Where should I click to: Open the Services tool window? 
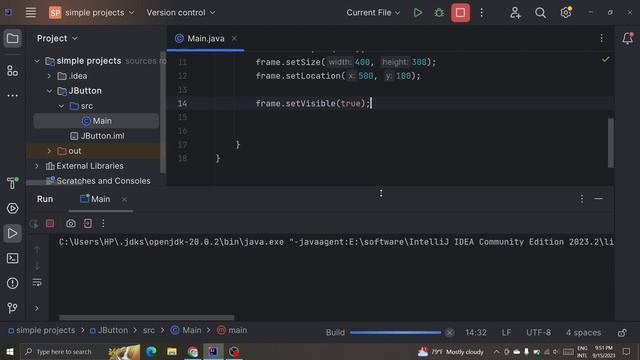tap(12, 208)
